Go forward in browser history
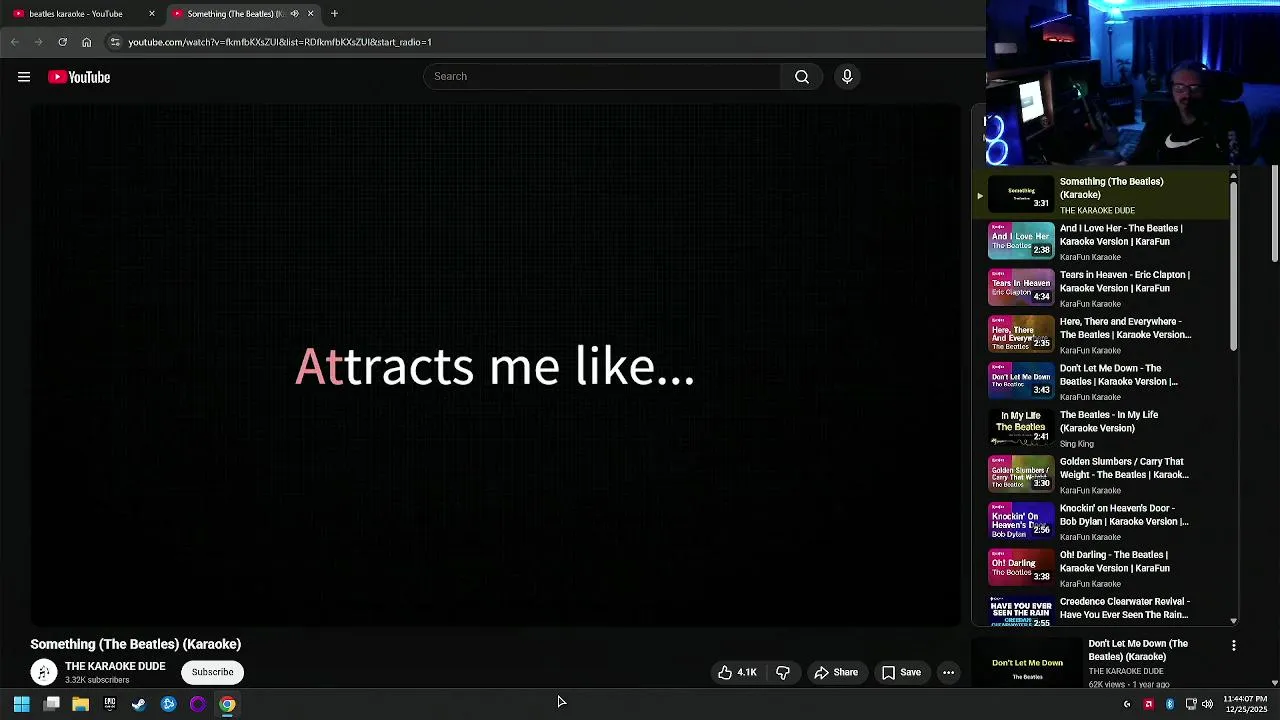 [x=38, y=42]
